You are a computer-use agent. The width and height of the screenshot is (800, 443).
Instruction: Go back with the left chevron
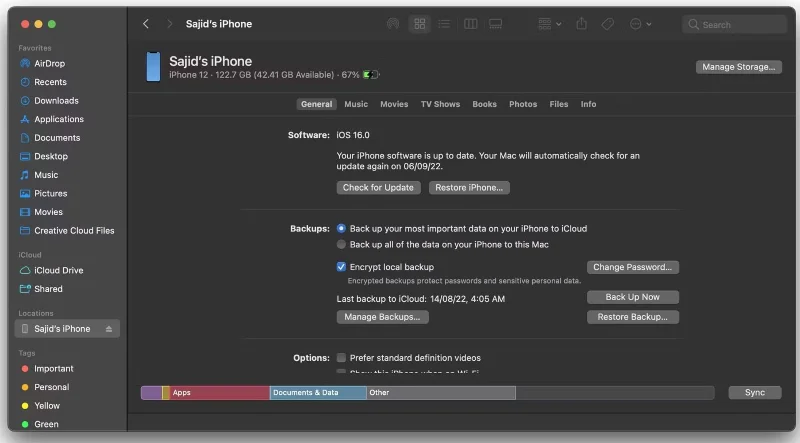point(146,24)
